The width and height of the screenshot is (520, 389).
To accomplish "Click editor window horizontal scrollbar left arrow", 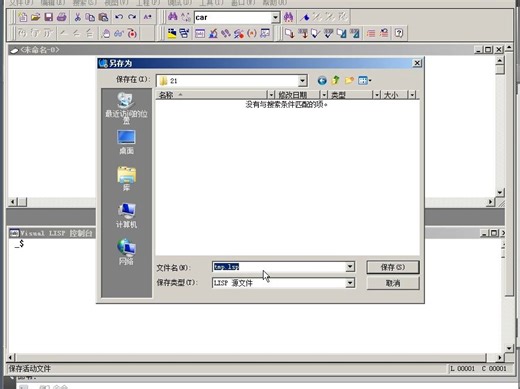I will pos(13,202).
